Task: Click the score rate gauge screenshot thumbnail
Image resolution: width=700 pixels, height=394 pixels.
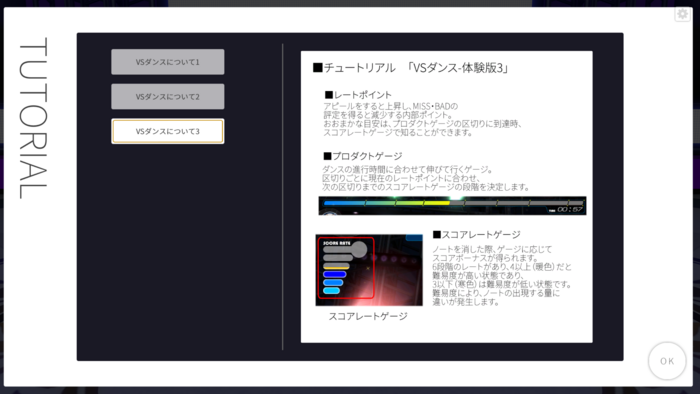Action: 369,270
